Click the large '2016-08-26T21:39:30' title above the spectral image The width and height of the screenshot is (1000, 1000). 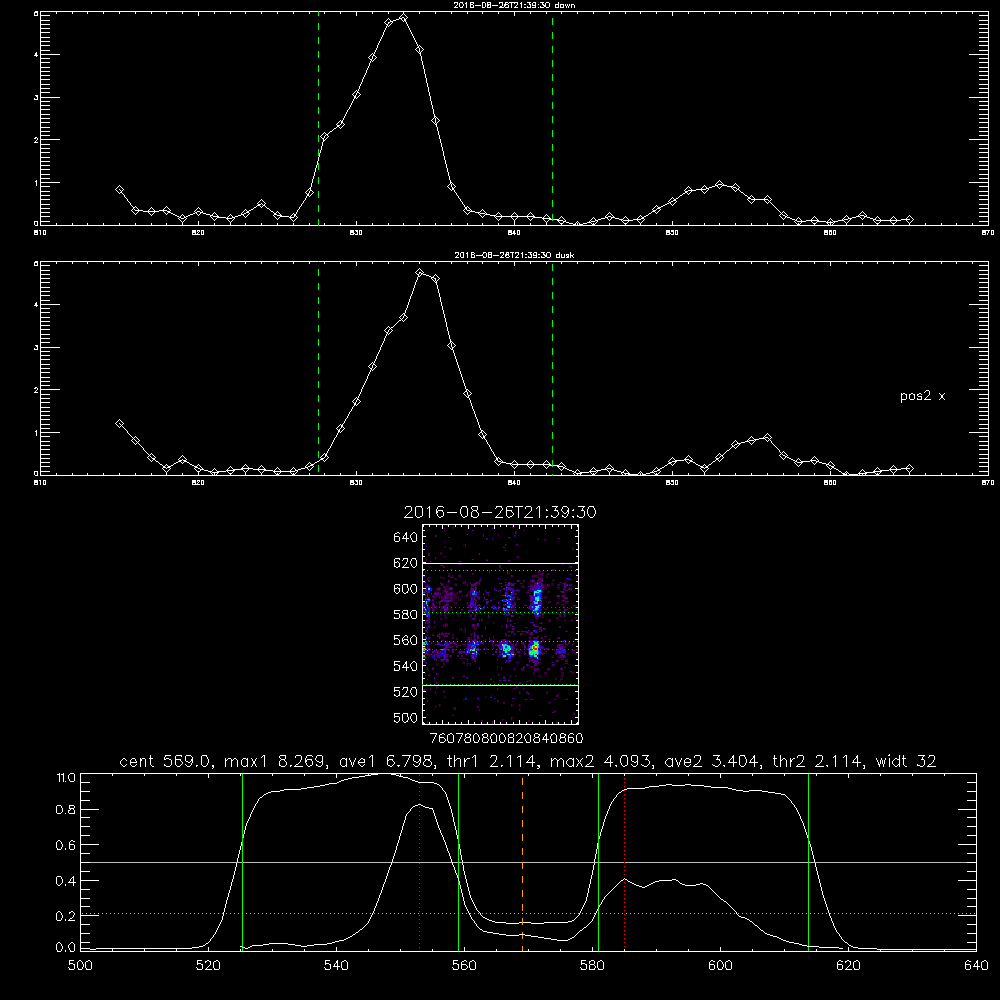[x=500, y=512]
